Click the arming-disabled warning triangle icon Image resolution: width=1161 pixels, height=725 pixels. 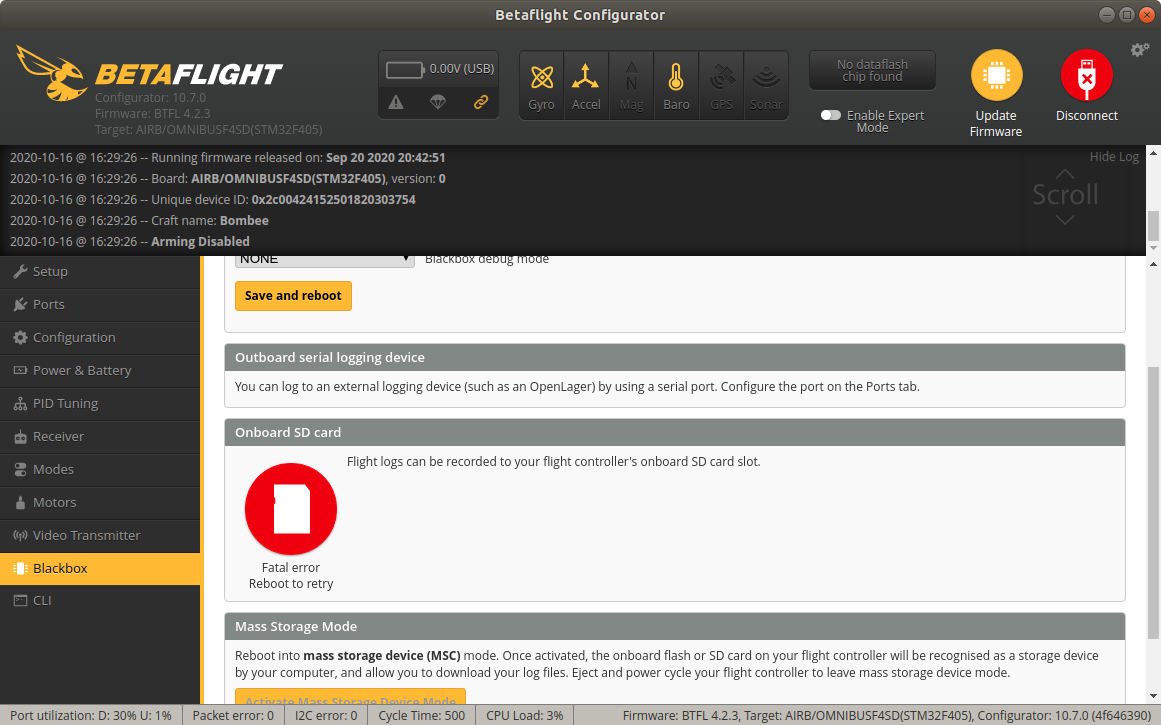(x=396, y=102)
